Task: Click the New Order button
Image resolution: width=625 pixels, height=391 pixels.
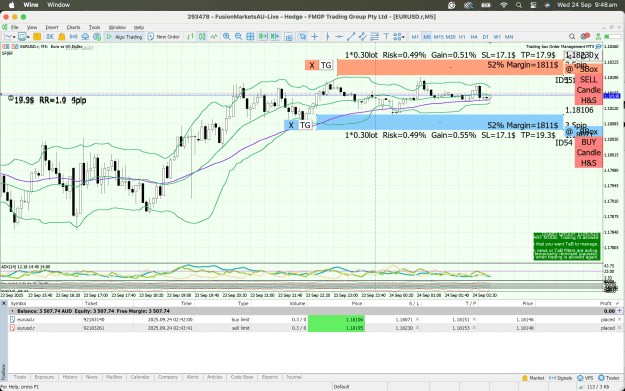Action: pos(164,37)
